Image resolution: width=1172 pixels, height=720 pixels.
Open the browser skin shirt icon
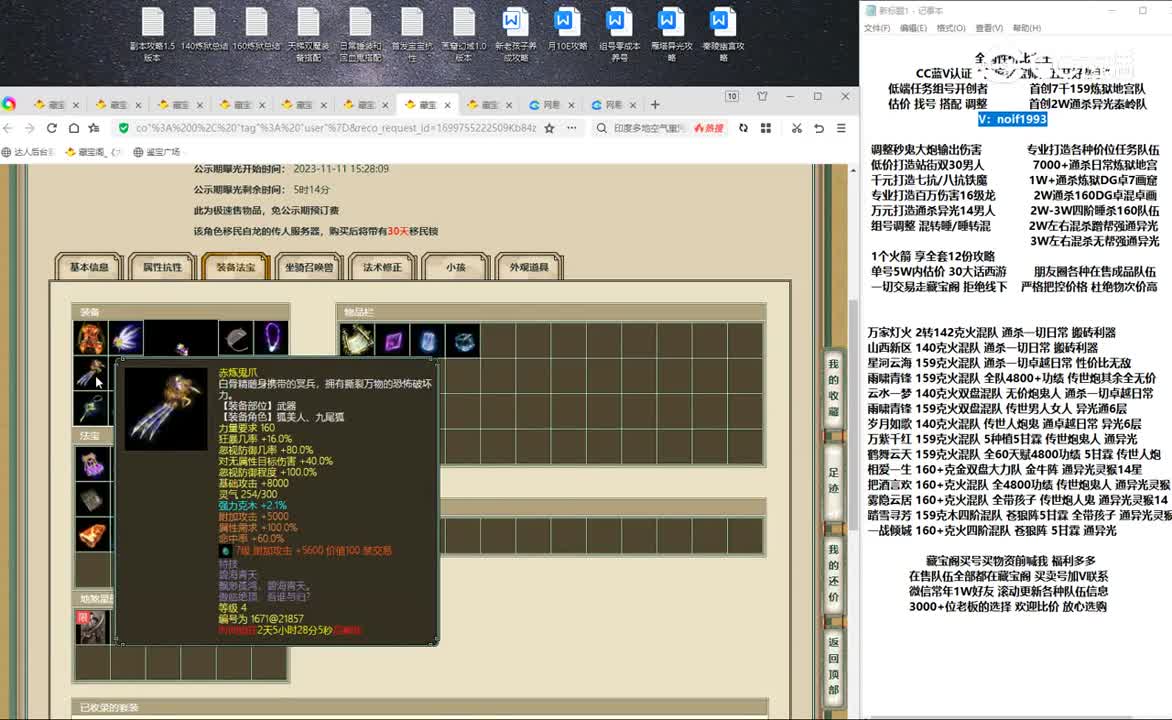[x=762, y=96]
